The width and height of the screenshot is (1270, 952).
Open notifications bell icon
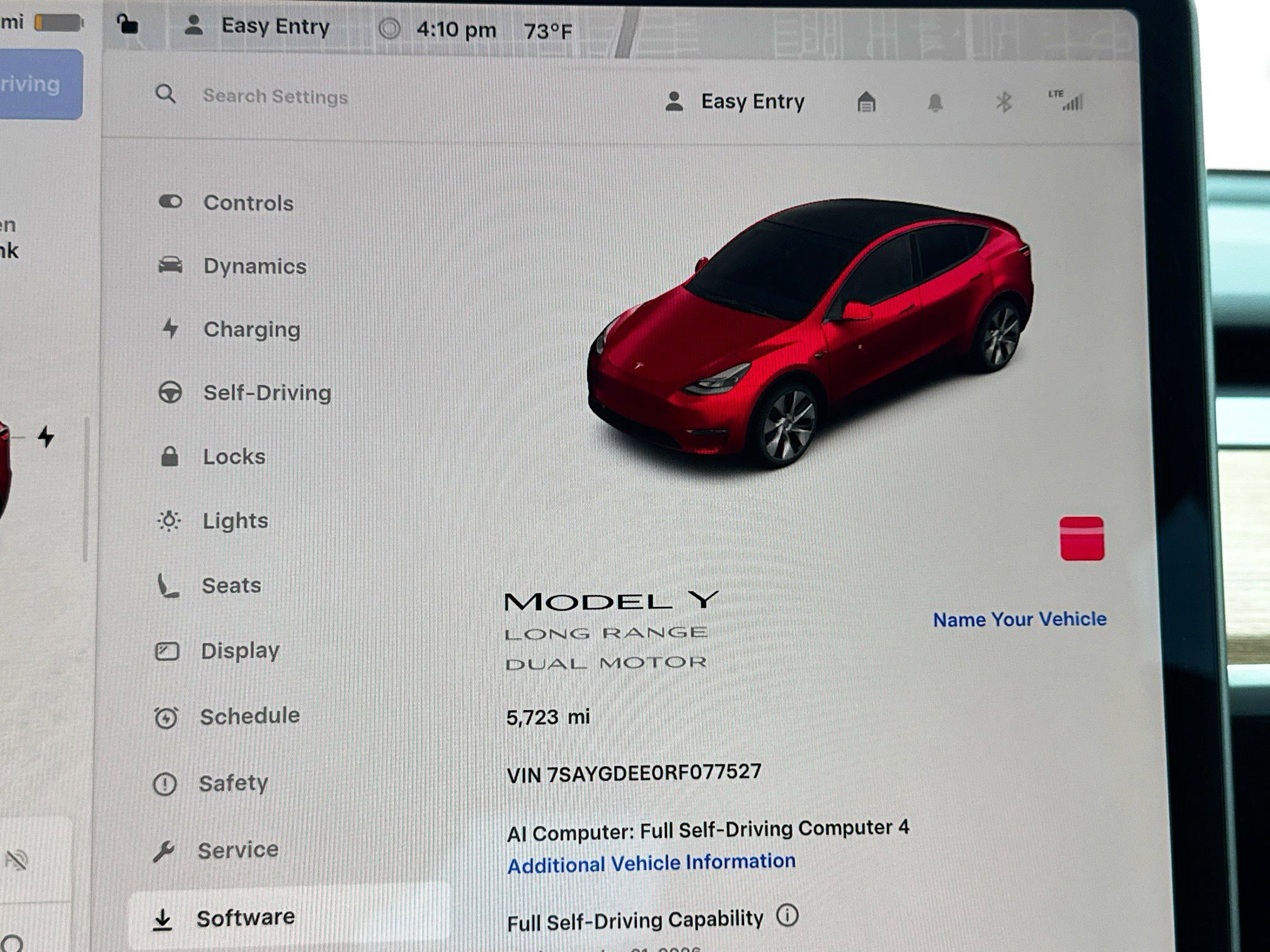click(x=935, y=102)
